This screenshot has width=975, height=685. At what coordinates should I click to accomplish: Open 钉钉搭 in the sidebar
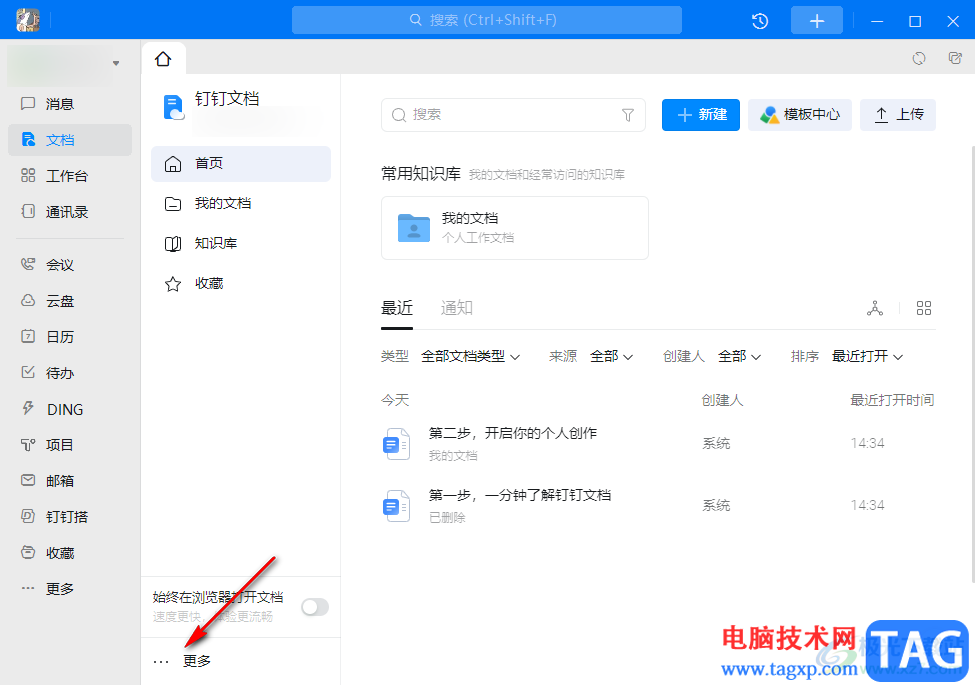[70, 517]
